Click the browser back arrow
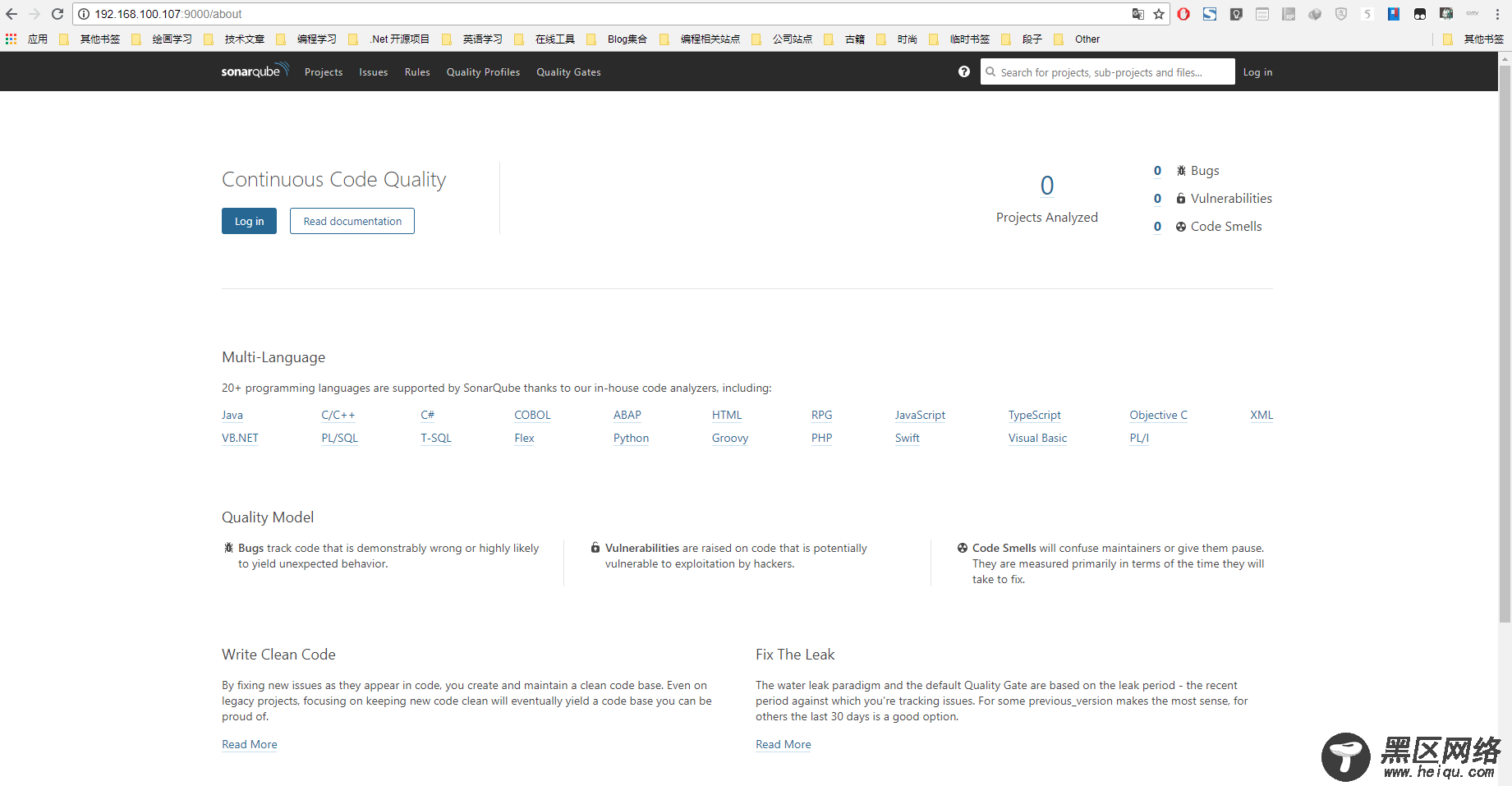The image size is (1512, 786). (11, 14)
